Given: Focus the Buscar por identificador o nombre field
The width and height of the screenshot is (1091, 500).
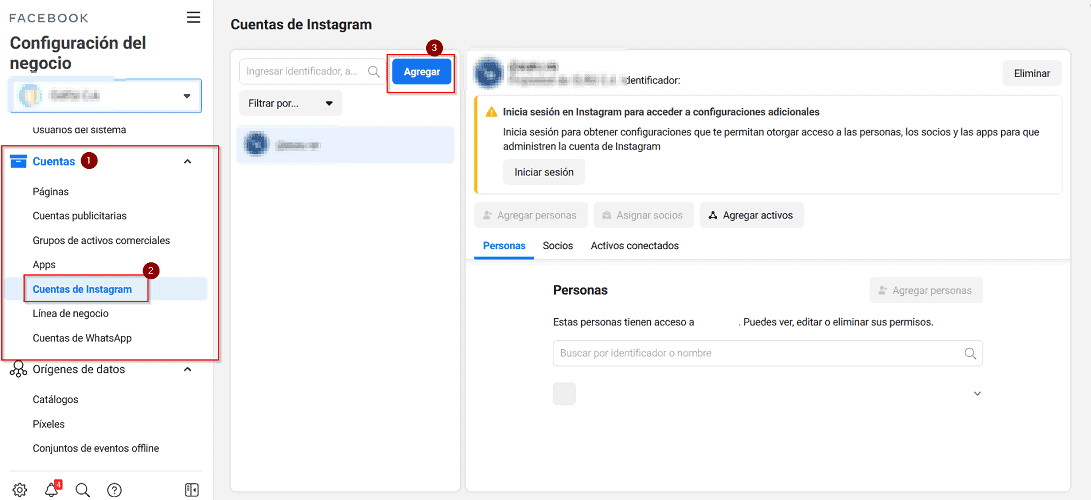Looking at the screenshot, I should 767,353.
